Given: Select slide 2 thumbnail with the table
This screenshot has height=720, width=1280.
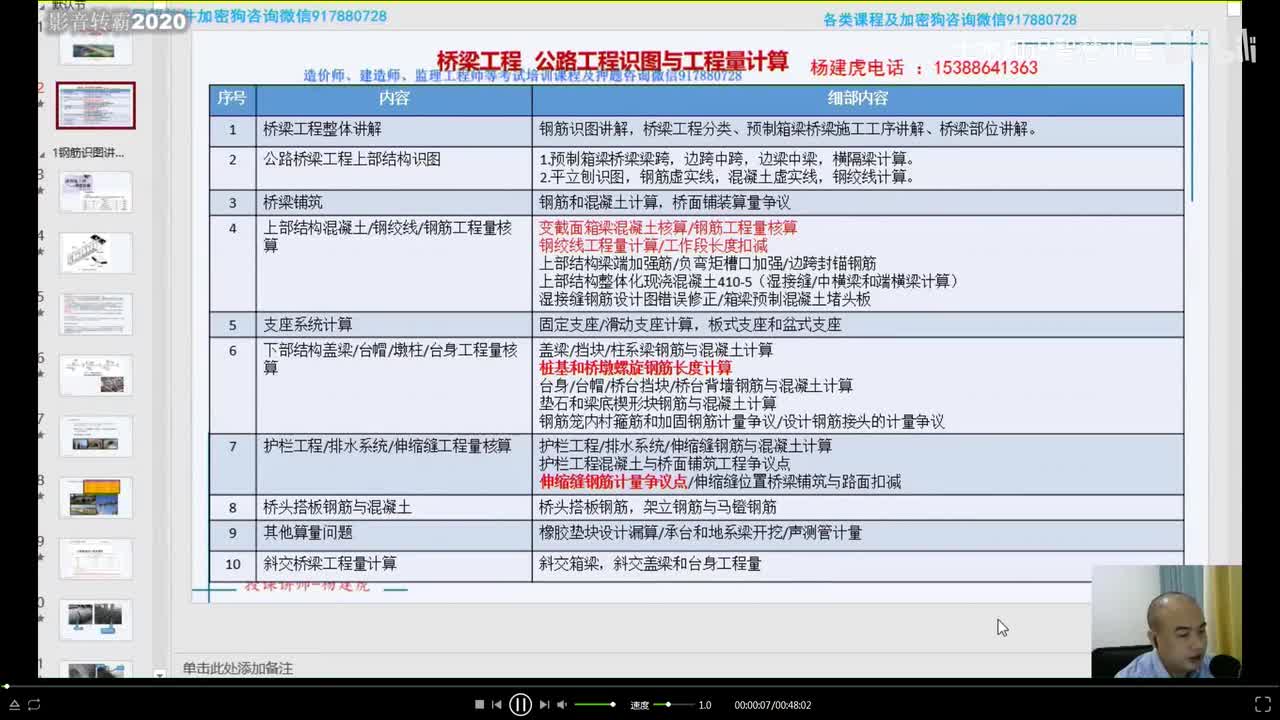Looking at the screenshot, I should (95, 105).
